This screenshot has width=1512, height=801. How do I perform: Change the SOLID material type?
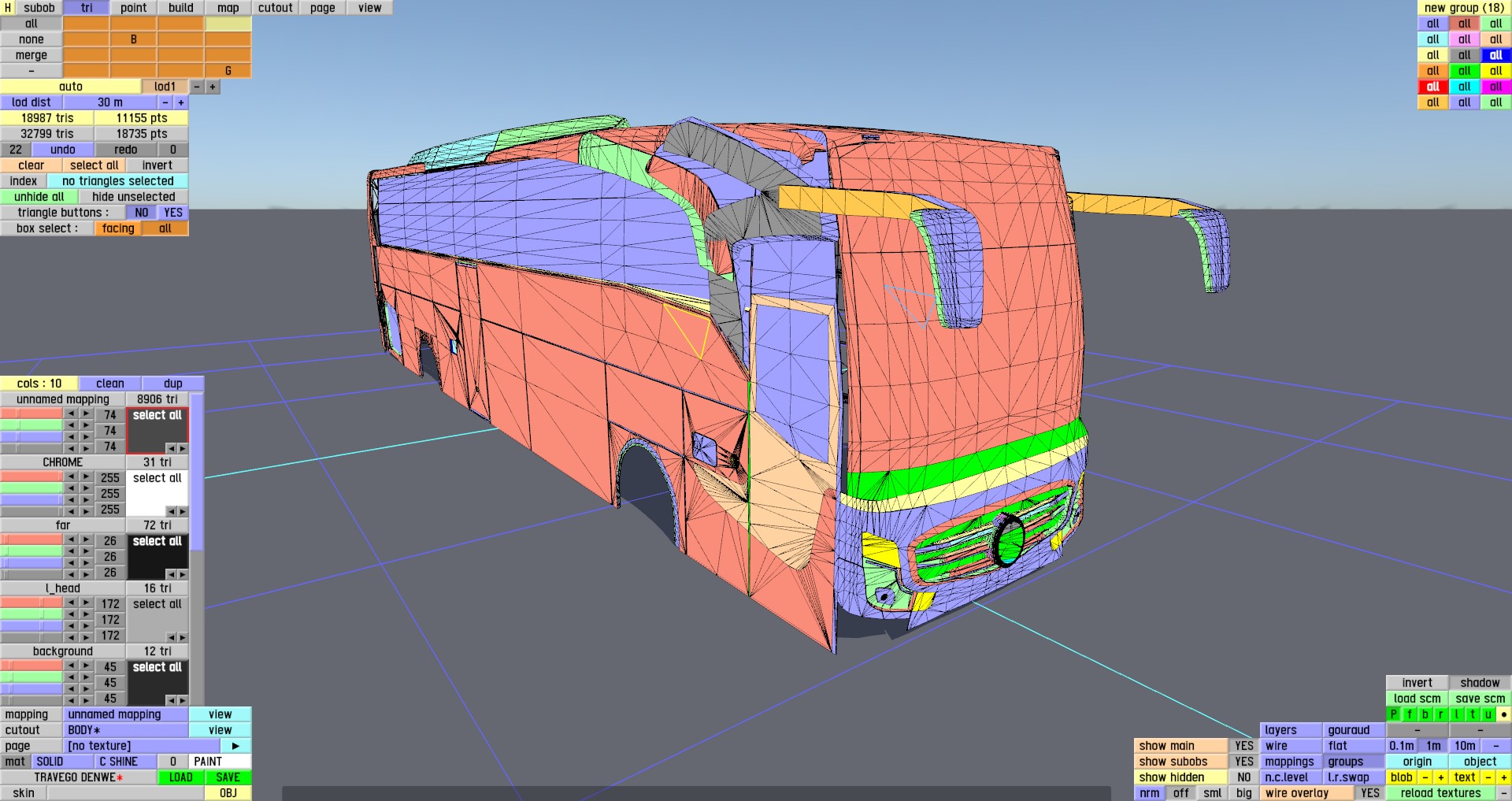63,762
